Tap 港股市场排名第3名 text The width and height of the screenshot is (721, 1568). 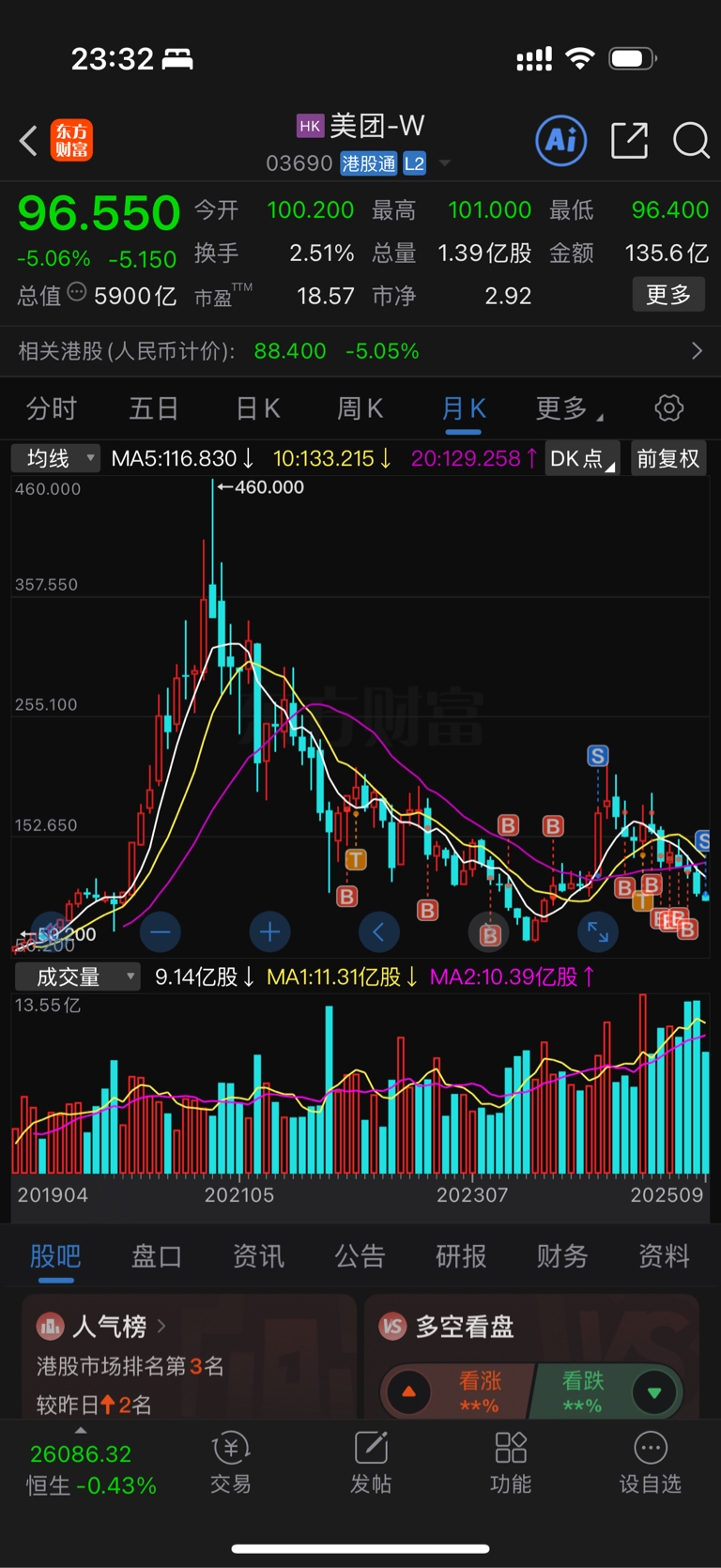coord(130,1366)
